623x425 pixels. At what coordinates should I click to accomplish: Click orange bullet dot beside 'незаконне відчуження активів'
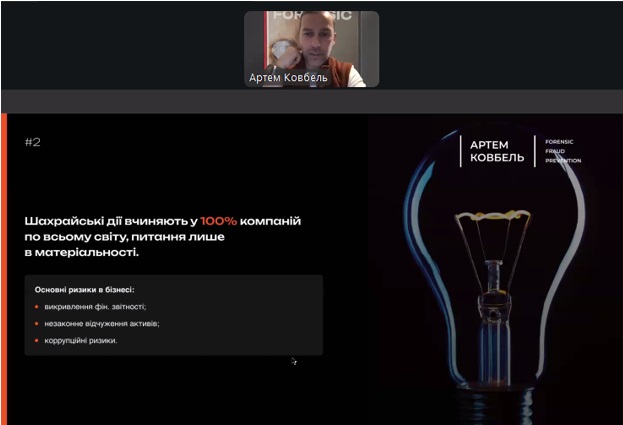pyautogui.click(x=37, y=324)
